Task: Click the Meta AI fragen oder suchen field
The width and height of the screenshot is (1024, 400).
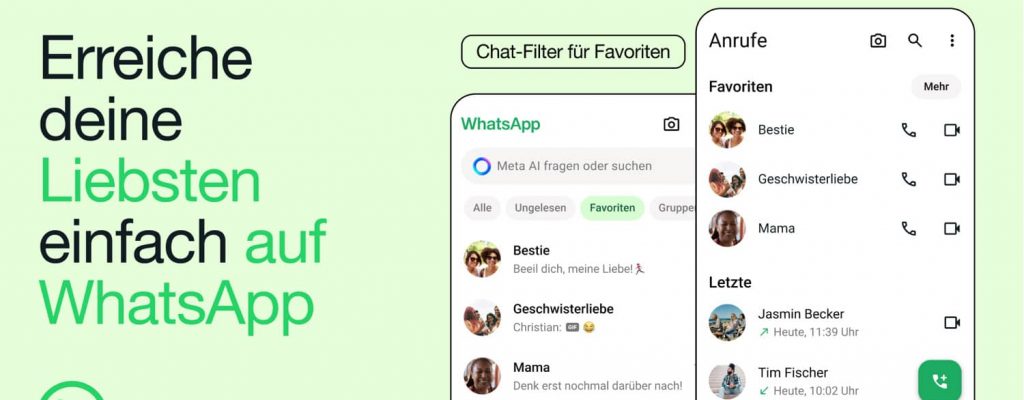Action: coord(579,166)
